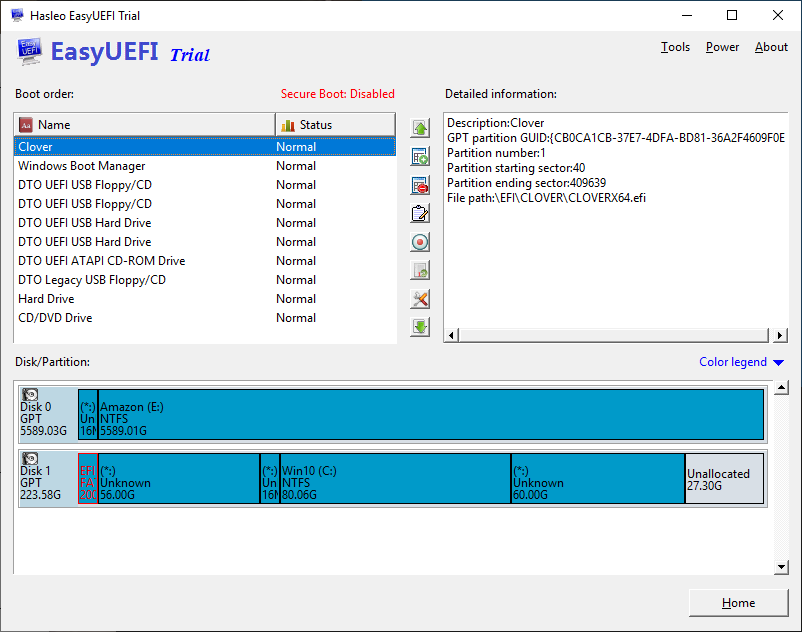Viewport: 802px width, 632px height.
Task: Click the one-time boot red circle icon
Action: pyautogui.click(x=420, y=242)
